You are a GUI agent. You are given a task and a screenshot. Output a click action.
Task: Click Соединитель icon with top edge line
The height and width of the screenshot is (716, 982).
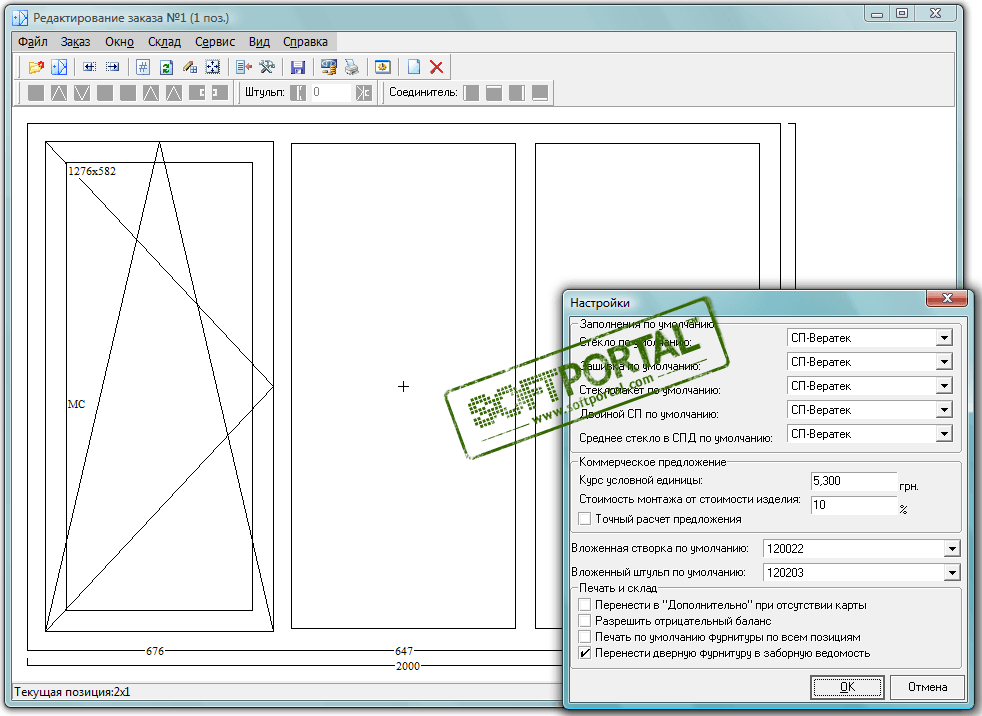click(494, 93)
